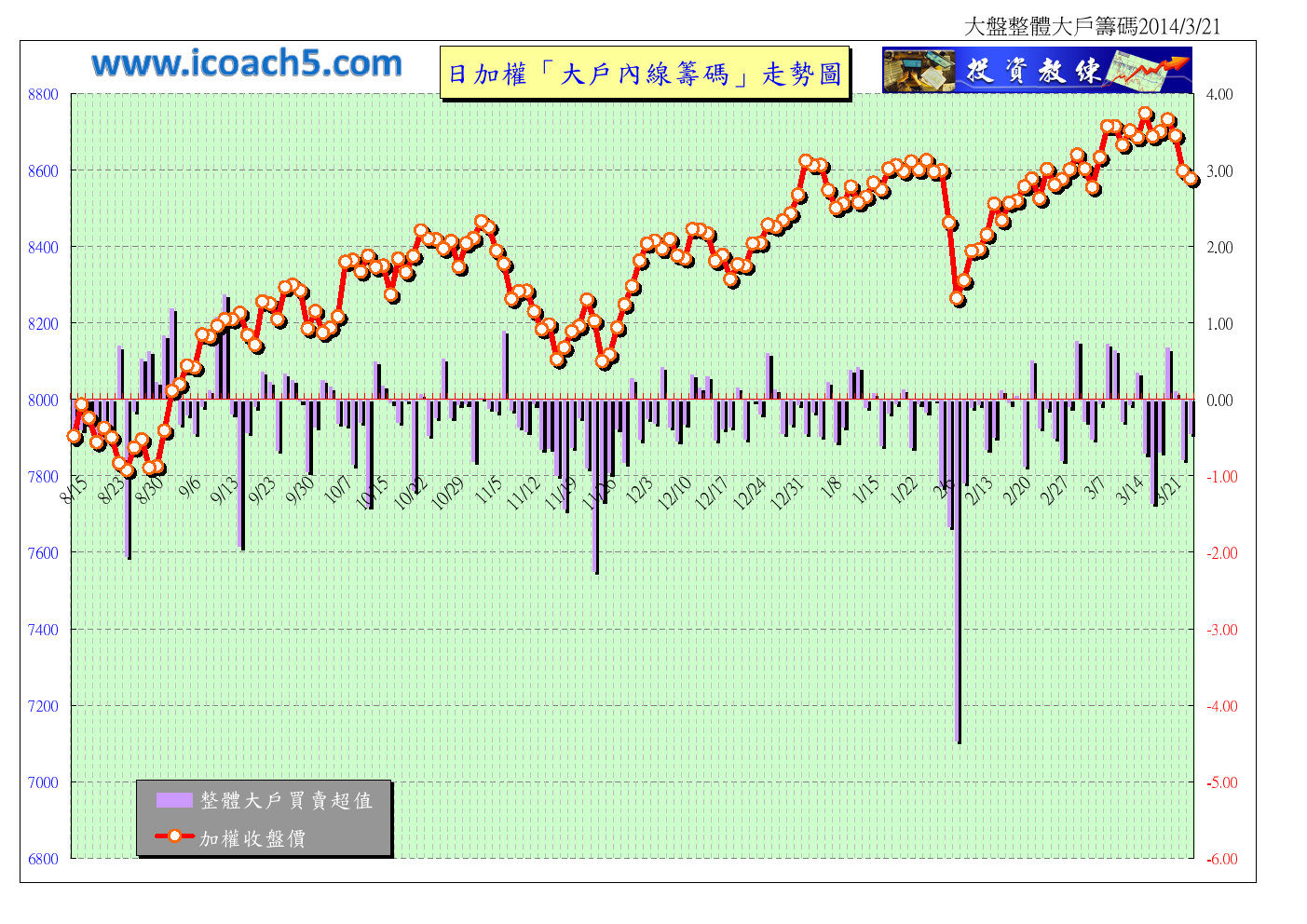Click the right axis value -5.00
1307x924 pixels.
(1222, 782)
